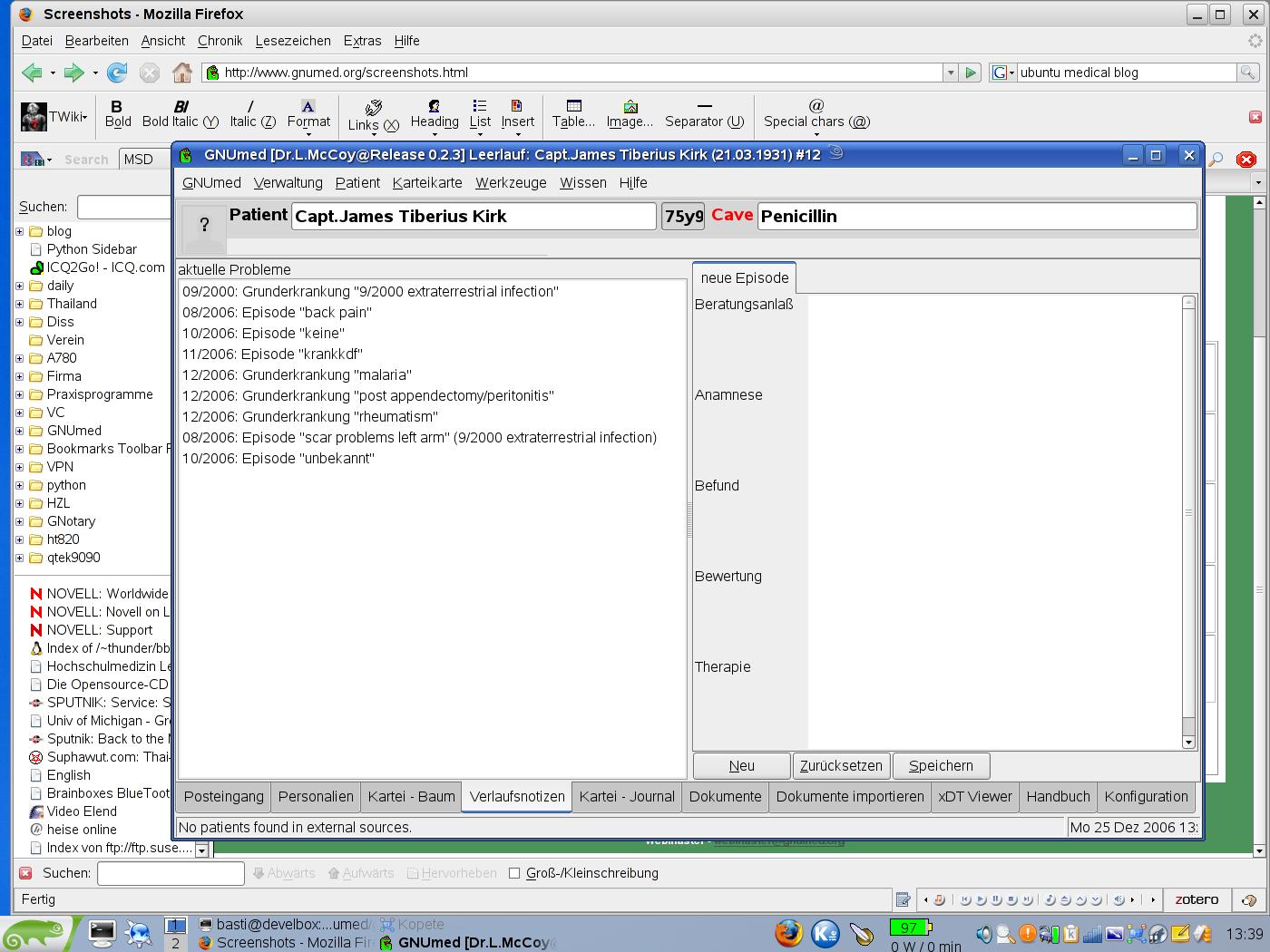Image resolution: width=1270 pixels, height=952 pixels.
Task: Expand the GNUmed bookmark folder
Action: point(20,431)
